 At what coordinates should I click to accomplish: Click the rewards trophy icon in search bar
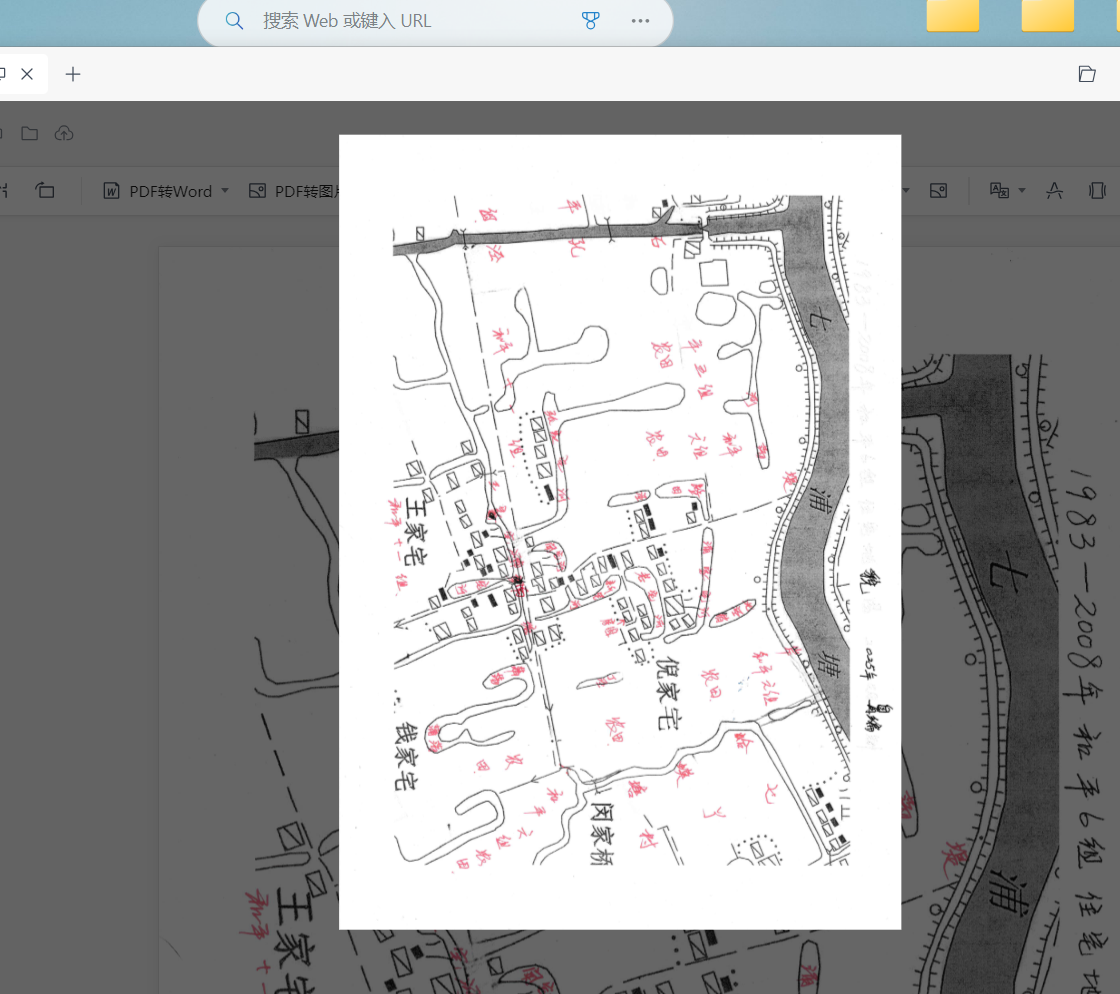[590, 21]
